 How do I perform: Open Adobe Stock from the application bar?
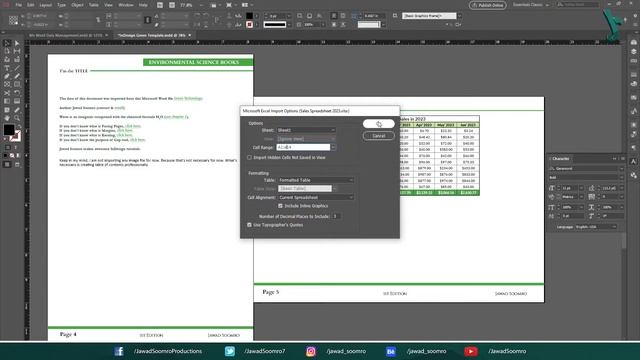coord(172,5)
